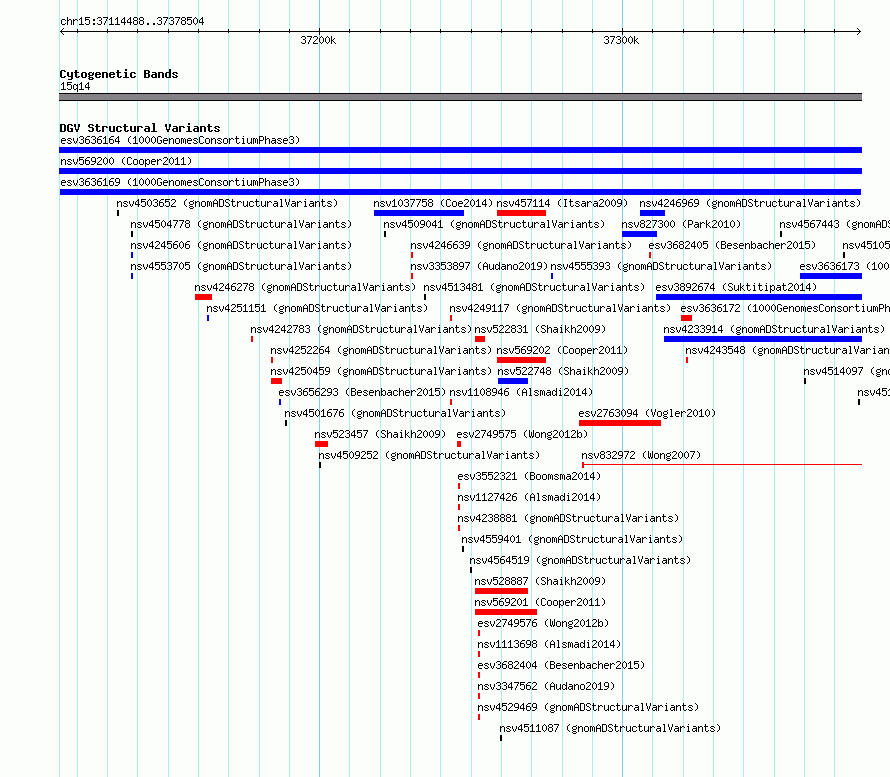Image resolution: width=890 pixels, height=777 pixels.
Task: Select esv3682404 (Besenbacher2015) label
Action: [x=561, y=665]
